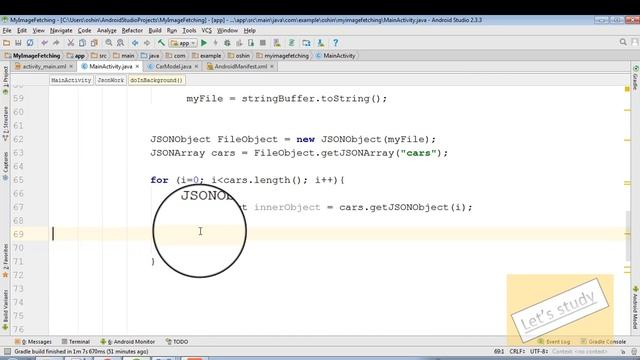Click MyImageFetching breadcrumb in navigation bar
The image size is (640, 360).
[x=33, y=56]
